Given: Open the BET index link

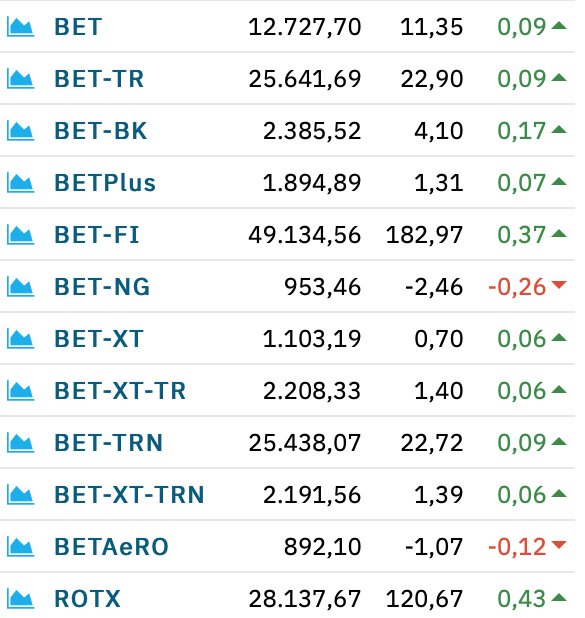Looking at the screenshot, I should [x=78, y=27].
